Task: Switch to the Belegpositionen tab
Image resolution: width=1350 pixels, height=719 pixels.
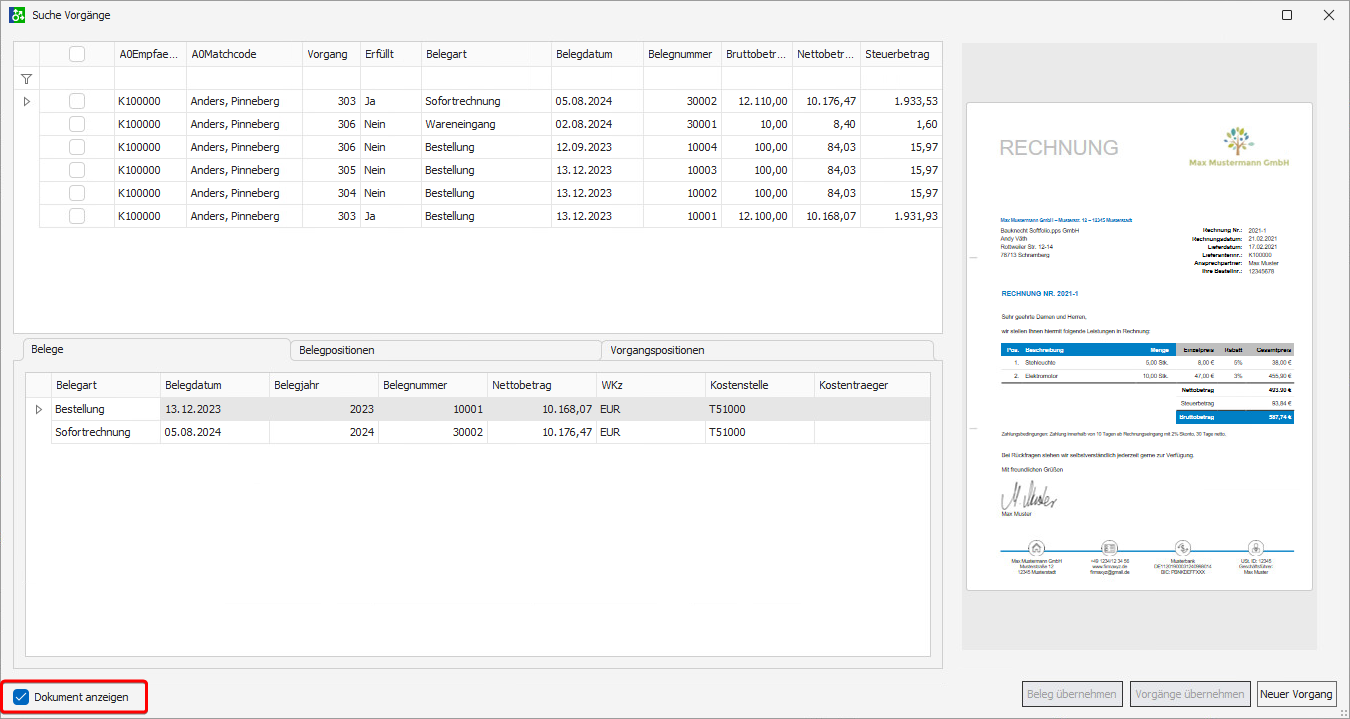Action: (x=444, y=350)
